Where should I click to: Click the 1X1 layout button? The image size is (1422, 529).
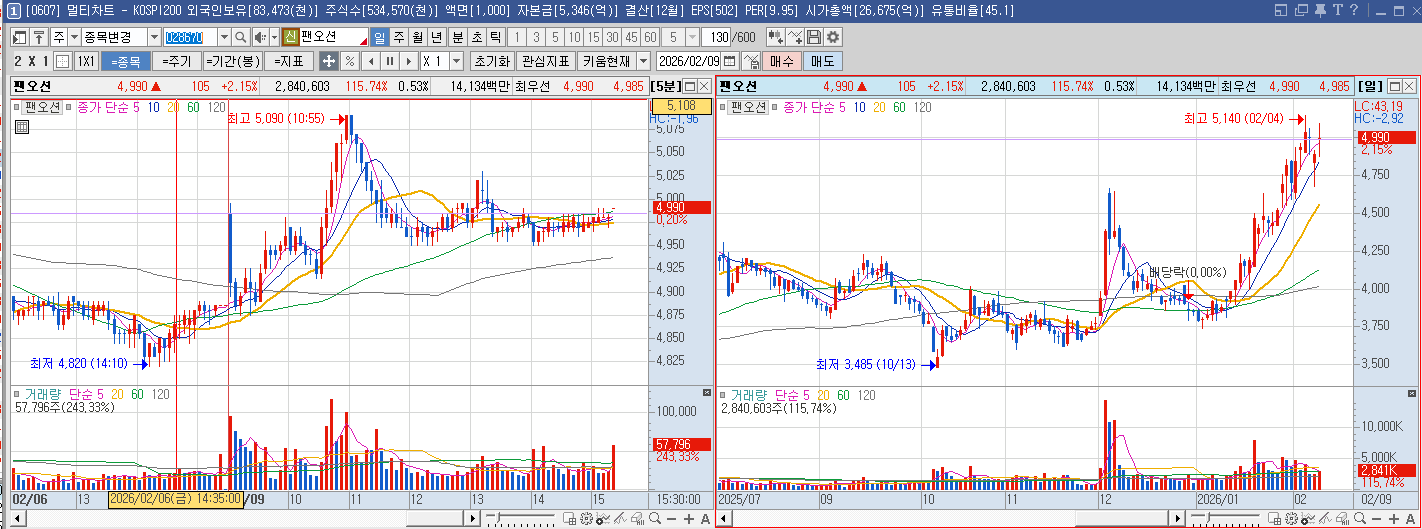[87, 61]
